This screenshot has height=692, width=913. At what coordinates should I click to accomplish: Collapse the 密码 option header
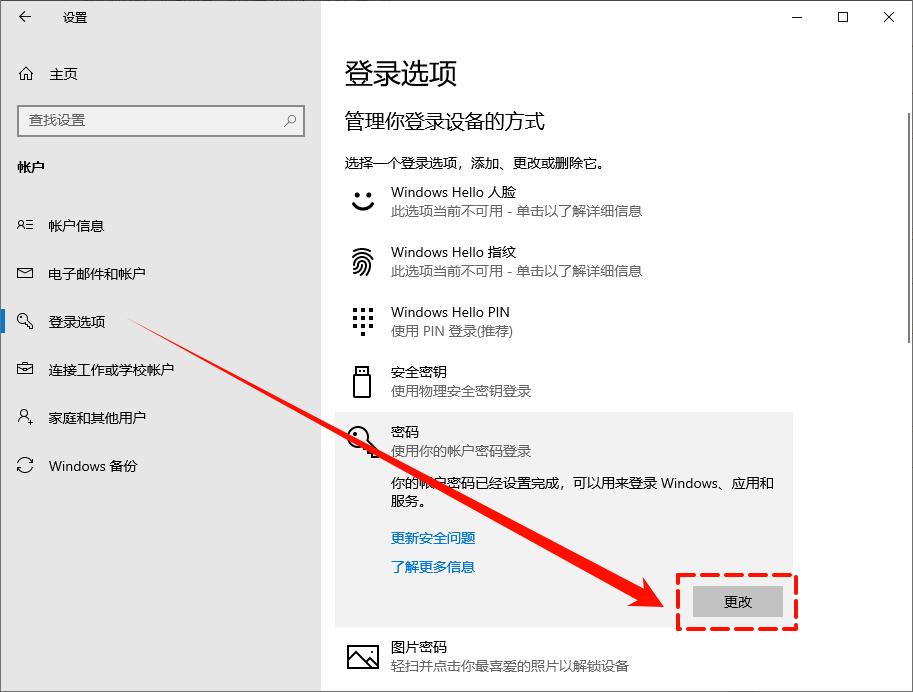click(x=564, y=441)
